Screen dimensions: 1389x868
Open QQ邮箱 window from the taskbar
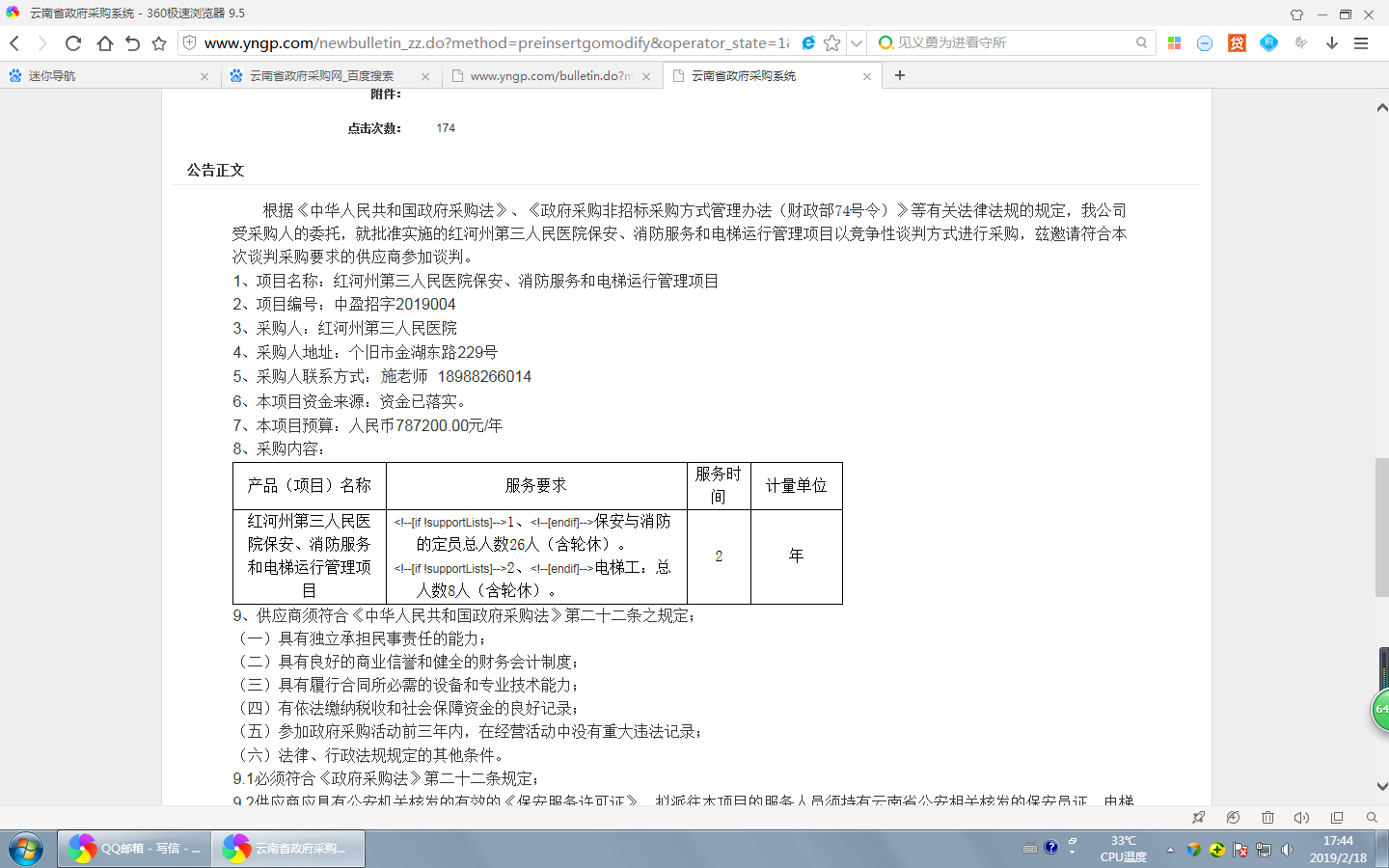134,849
